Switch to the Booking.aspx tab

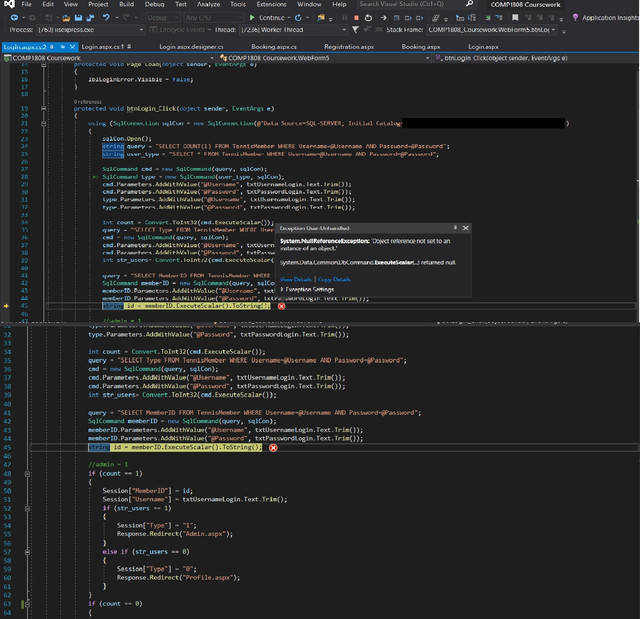click(420, 47)
